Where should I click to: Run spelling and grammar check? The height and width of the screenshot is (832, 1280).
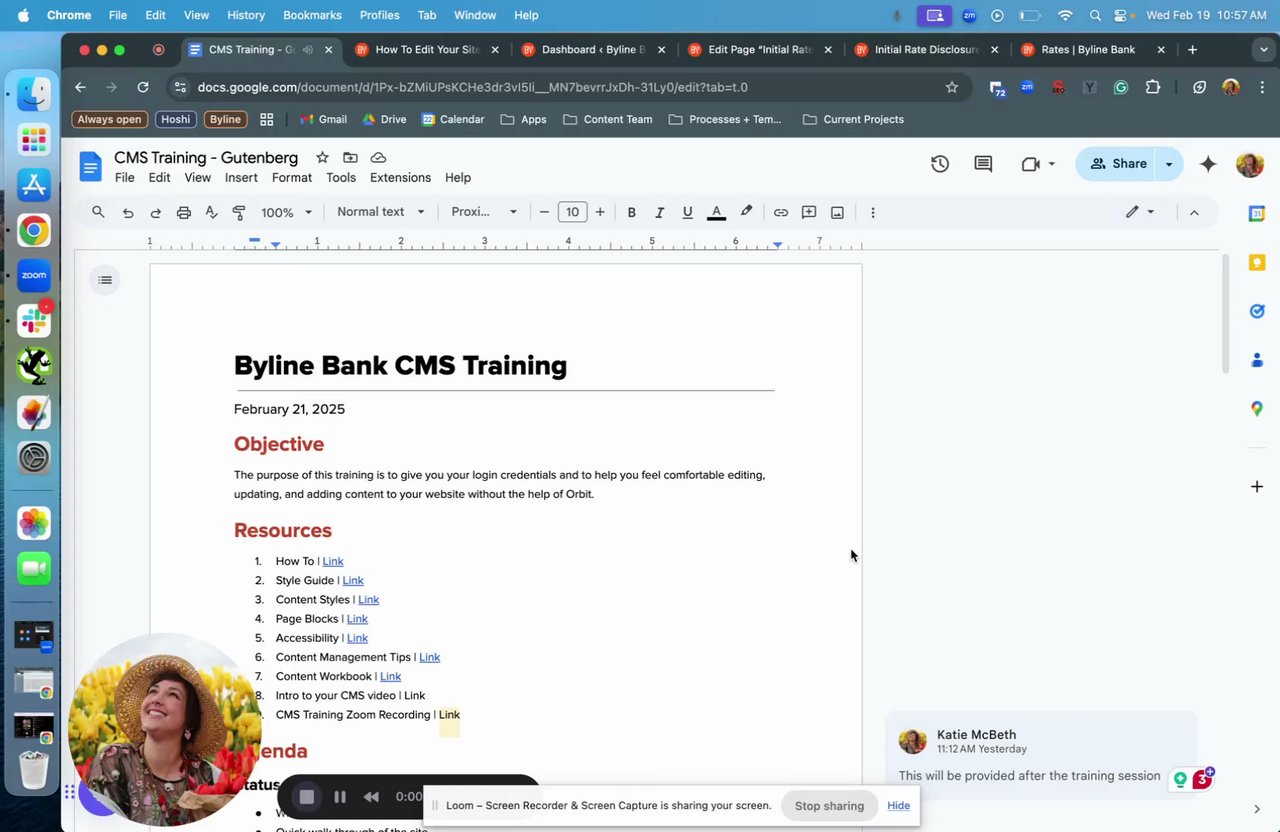click(211, 212)
